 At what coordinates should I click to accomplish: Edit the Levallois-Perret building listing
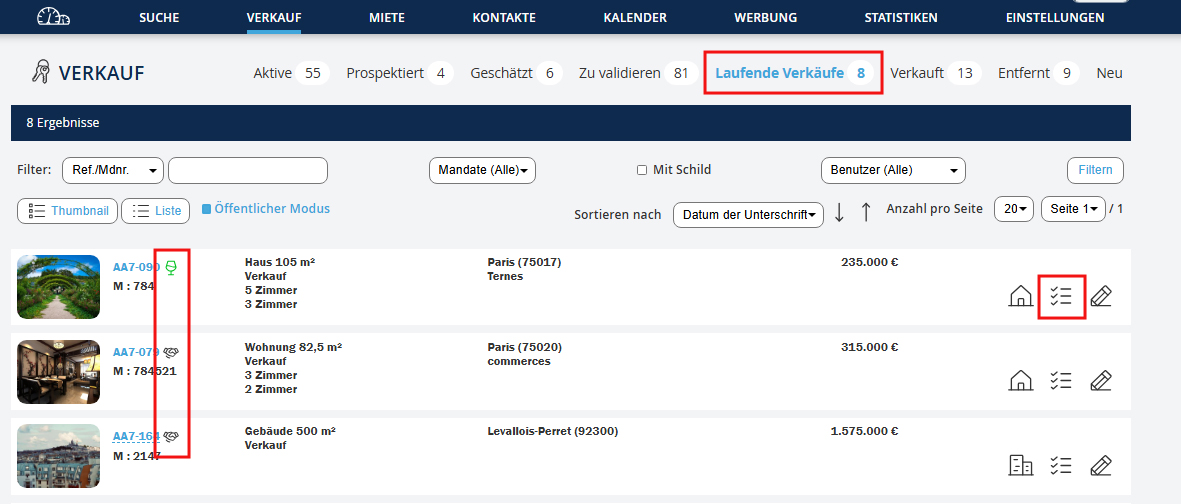[x=1101, y=465]
